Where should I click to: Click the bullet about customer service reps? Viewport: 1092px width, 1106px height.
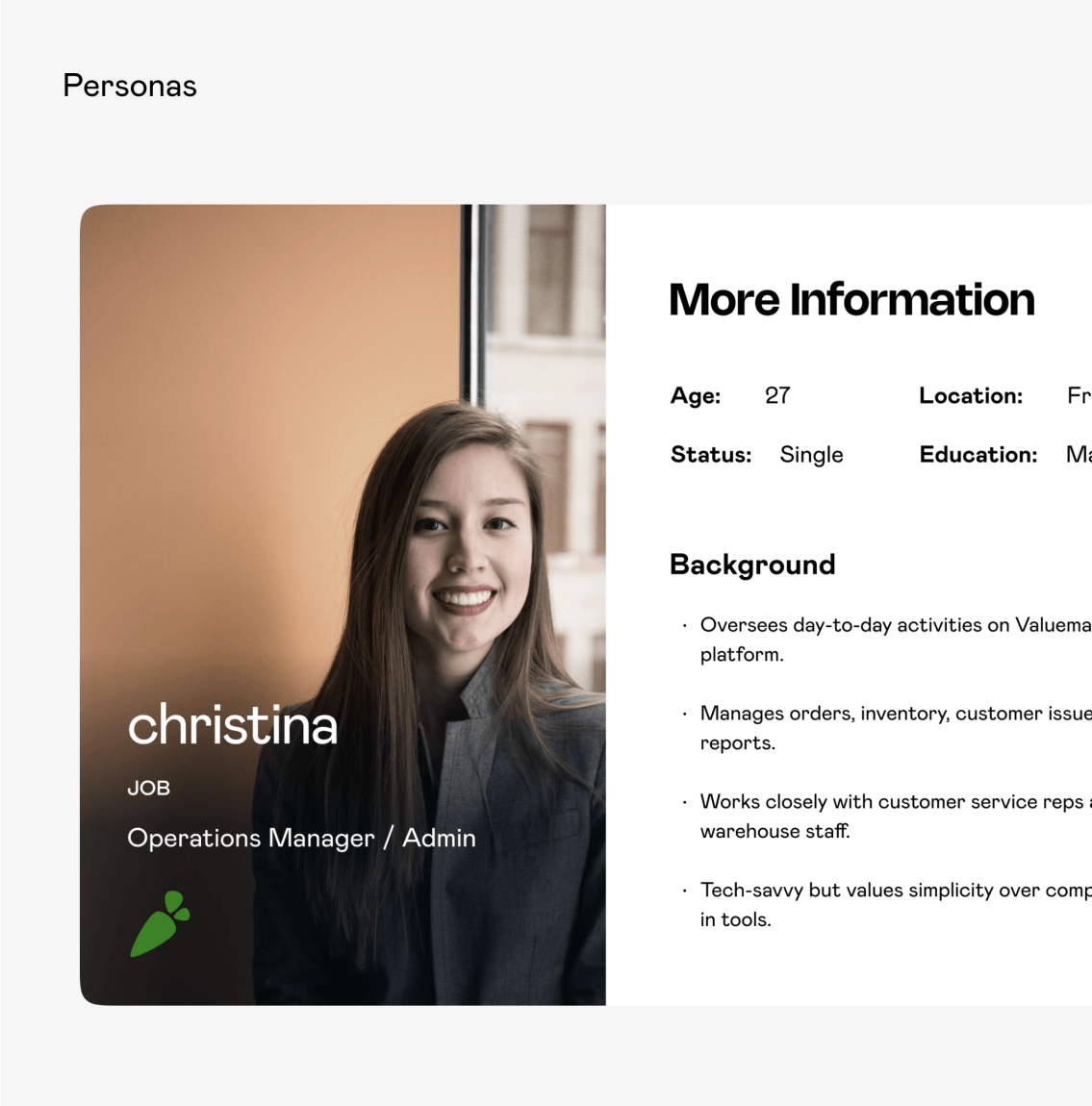pyautogui.click(x=866, y=816)
